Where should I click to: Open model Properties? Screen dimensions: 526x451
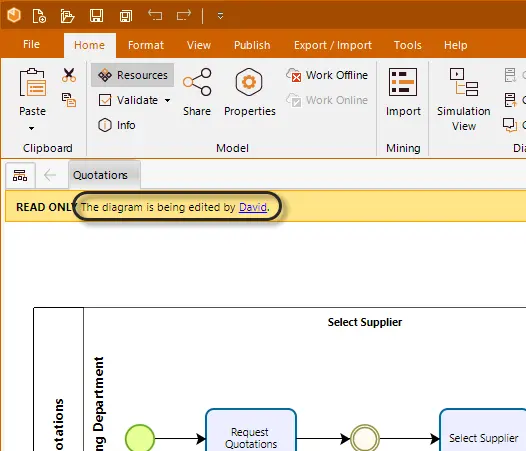coord(250,92)
